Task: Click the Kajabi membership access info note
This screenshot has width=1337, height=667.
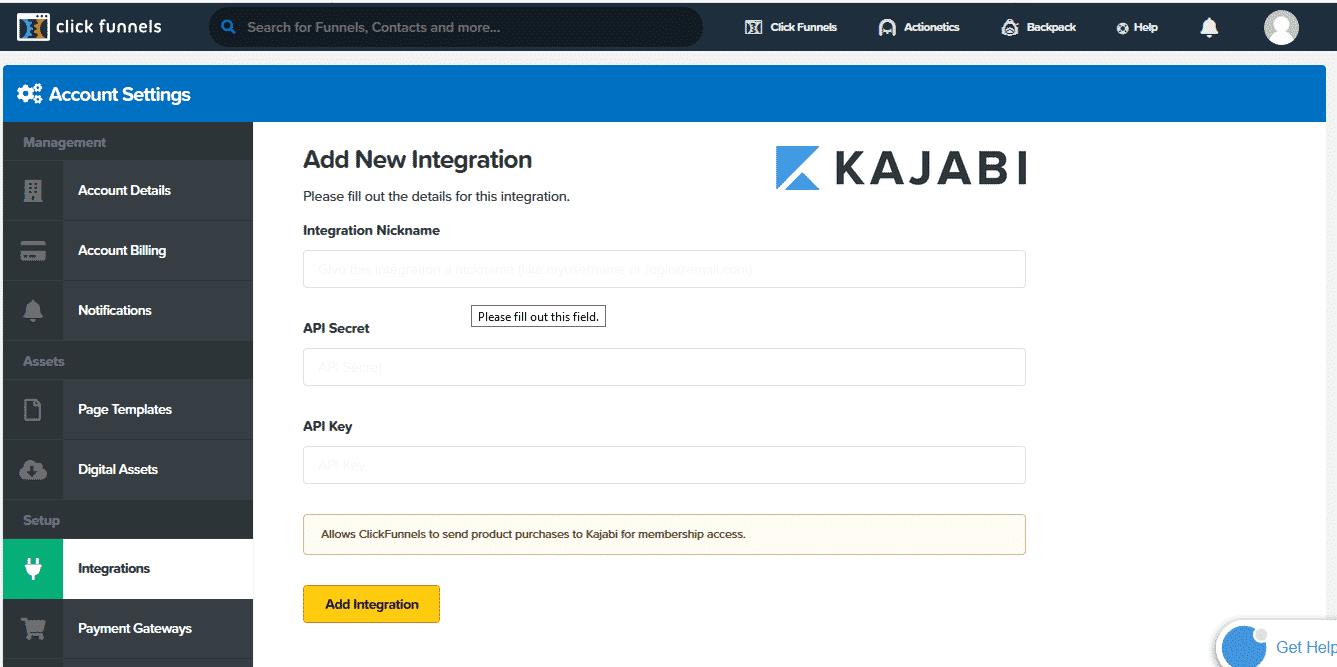Action: click(664, 534)
